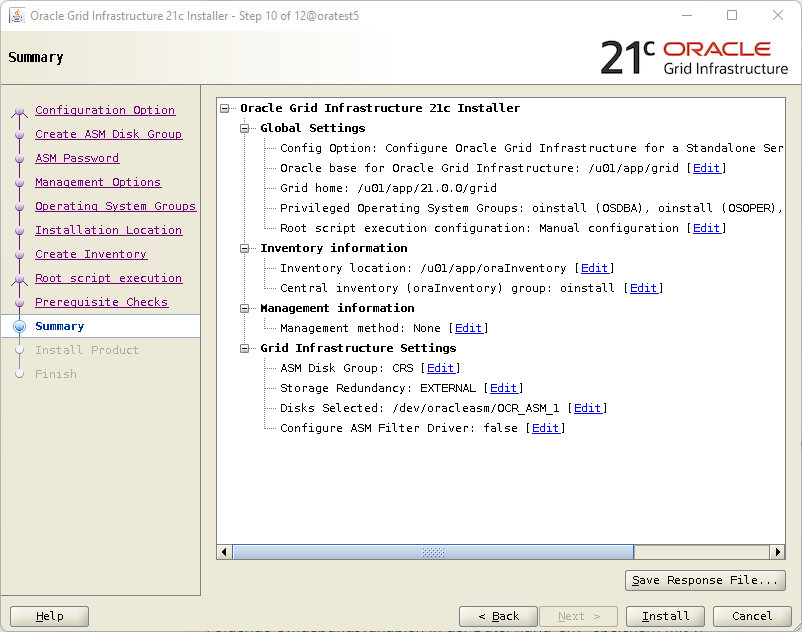Collapse the Management information tree node
Viewport: 802px width, 632px height.
coord(244,308)
